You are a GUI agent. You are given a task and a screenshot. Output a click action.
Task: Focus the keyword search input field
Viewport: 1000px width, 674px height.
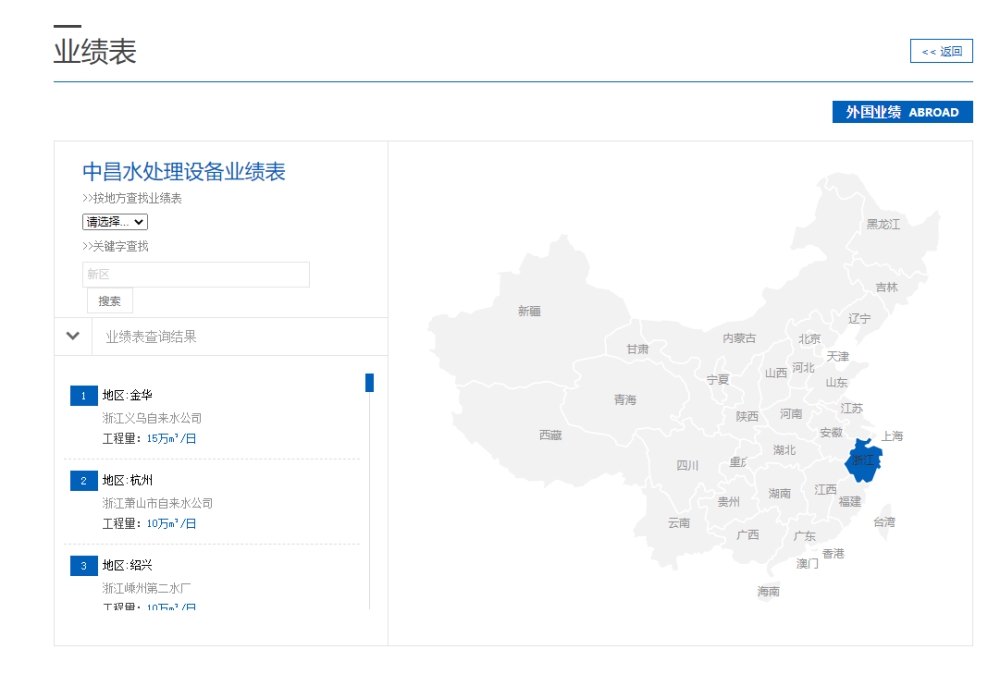click(196, 274)
